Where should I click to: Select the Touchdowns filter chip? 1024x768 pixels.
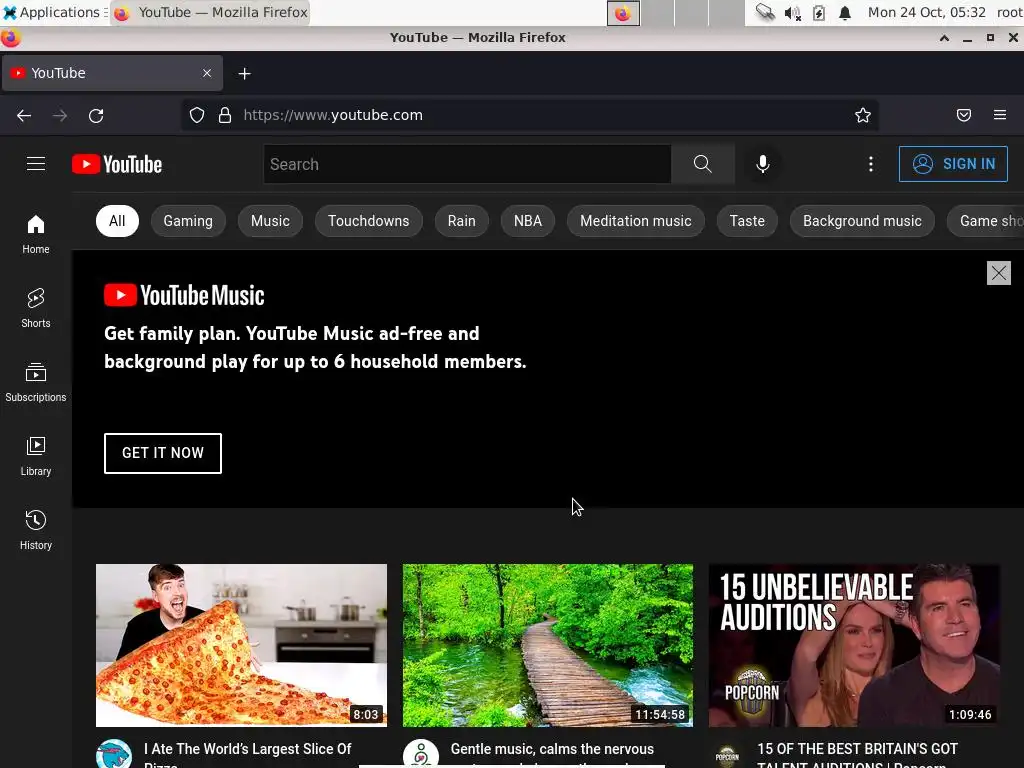click(x=368, y=221)
